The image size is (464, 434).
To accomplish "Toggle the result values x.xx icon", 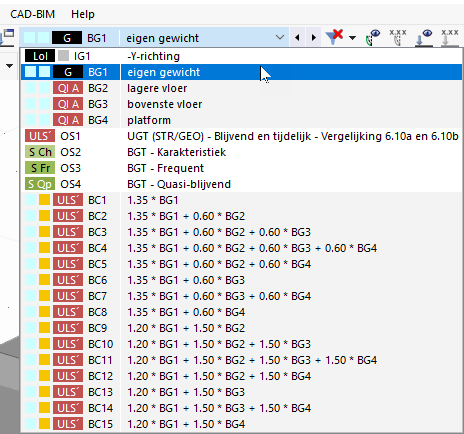I will tap(398, 37).
